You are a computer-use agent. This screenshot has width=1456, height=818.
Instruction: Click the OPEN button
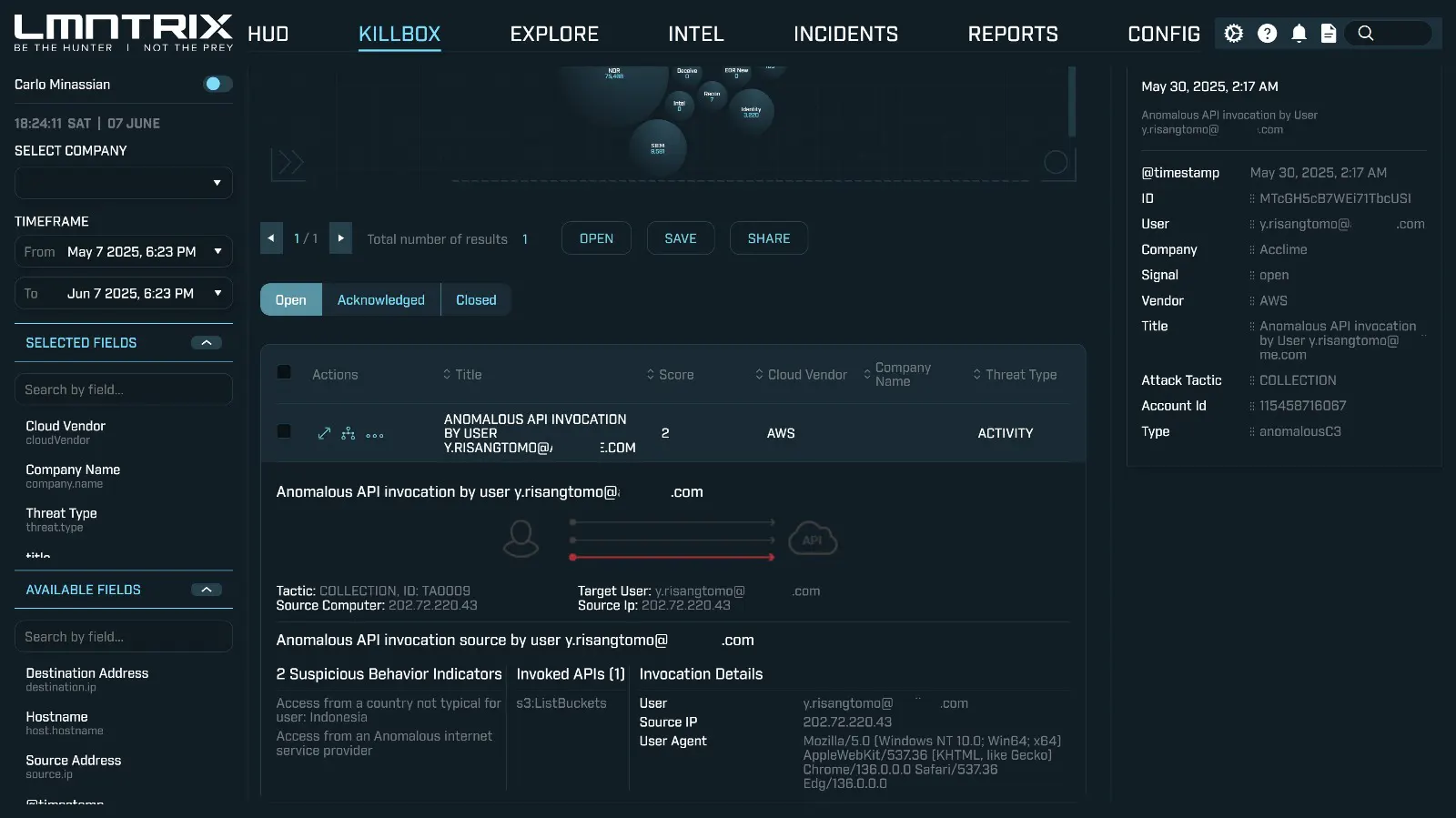(x=596, y=238)
